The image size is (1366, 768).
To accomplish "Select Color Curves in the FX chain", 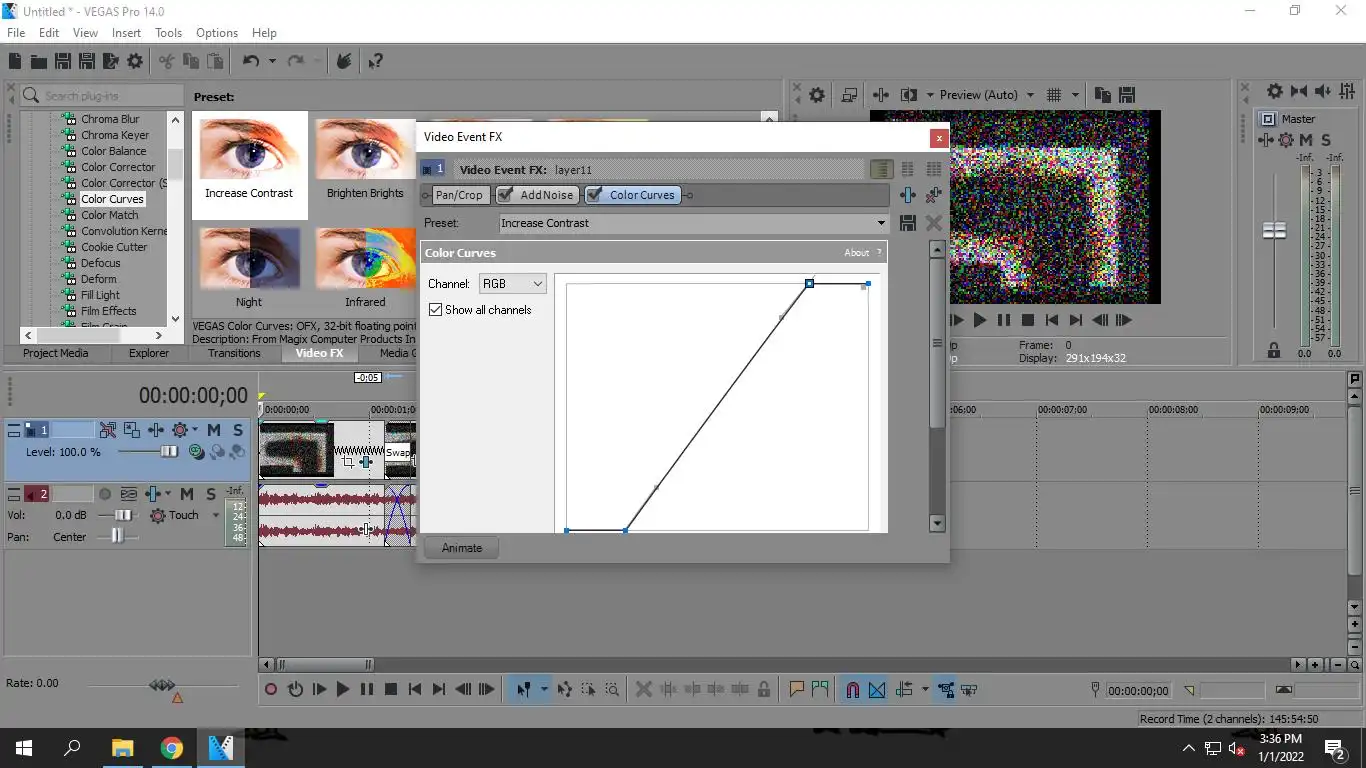I will [x=632, y=195].
